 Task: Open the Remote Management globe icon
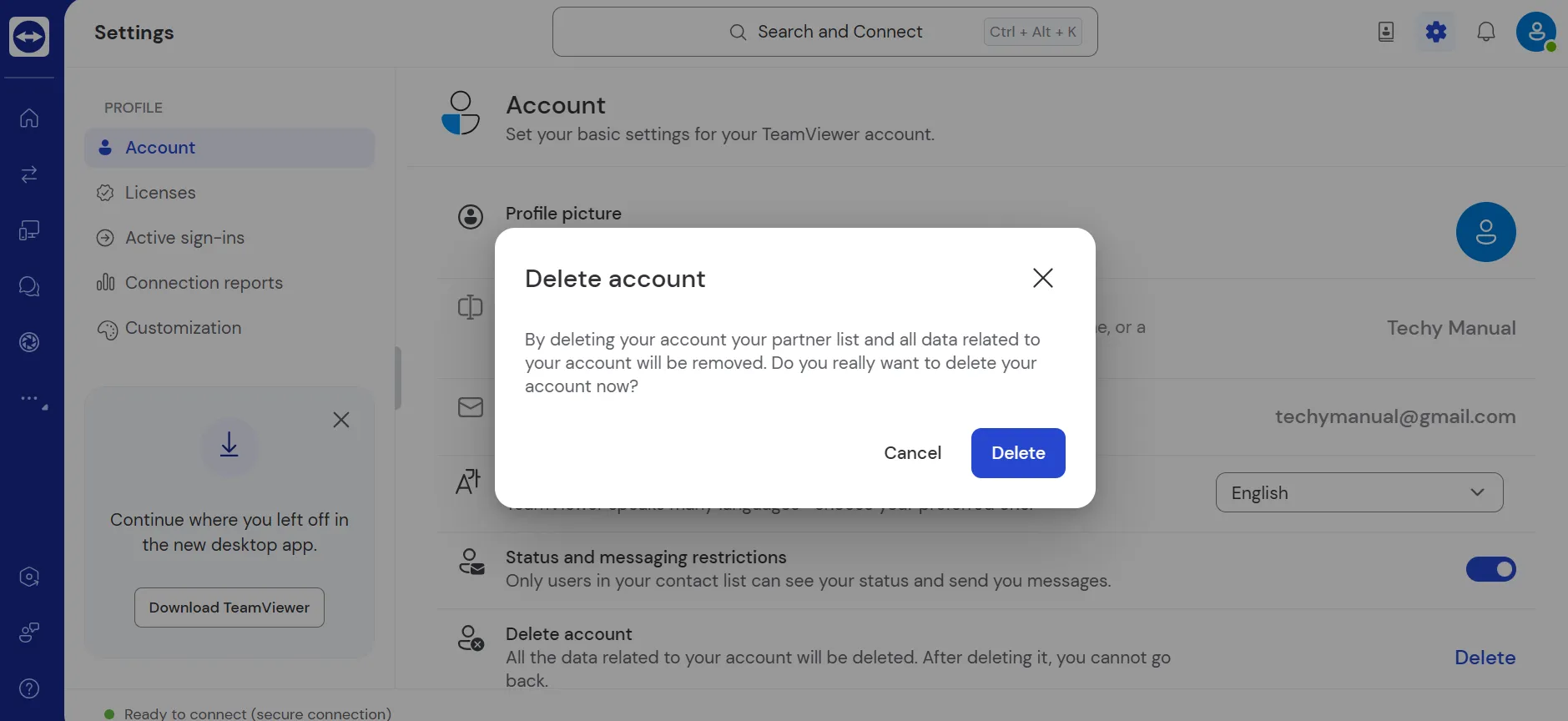click(29, 342)
